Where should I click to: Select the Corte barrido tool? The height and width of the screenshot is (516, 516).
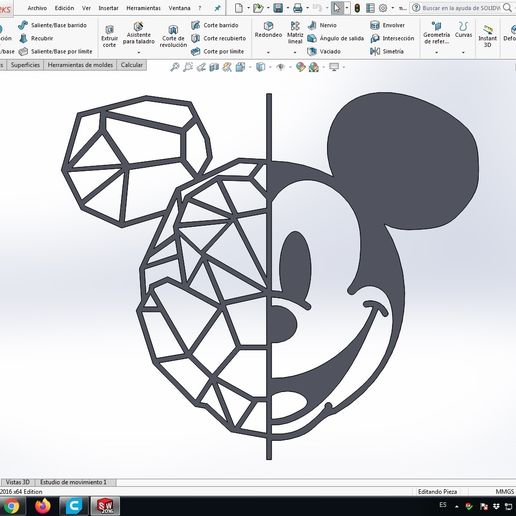[x=215, y=25]
